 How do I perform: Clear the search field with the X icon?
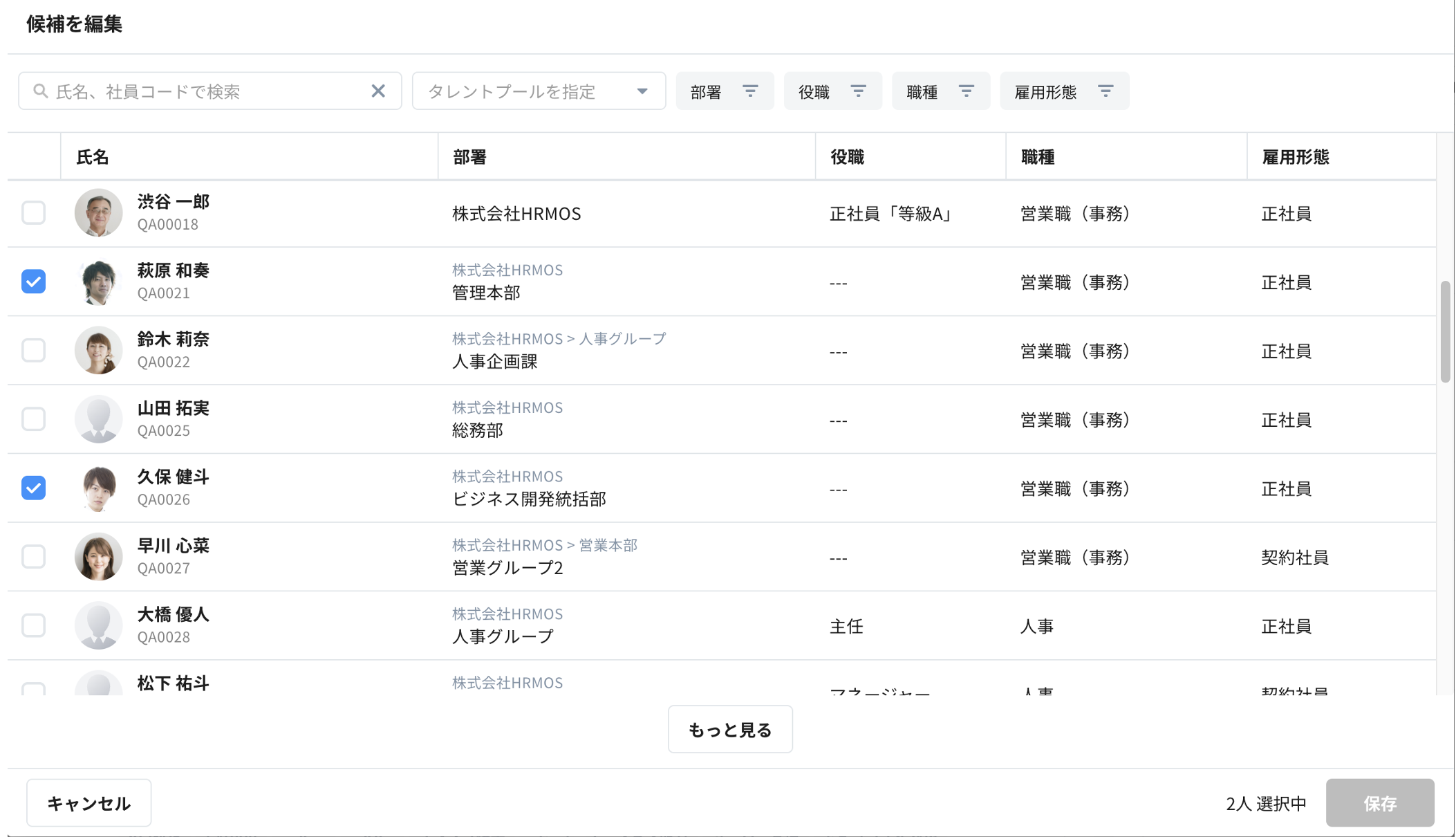pos(378,91)
